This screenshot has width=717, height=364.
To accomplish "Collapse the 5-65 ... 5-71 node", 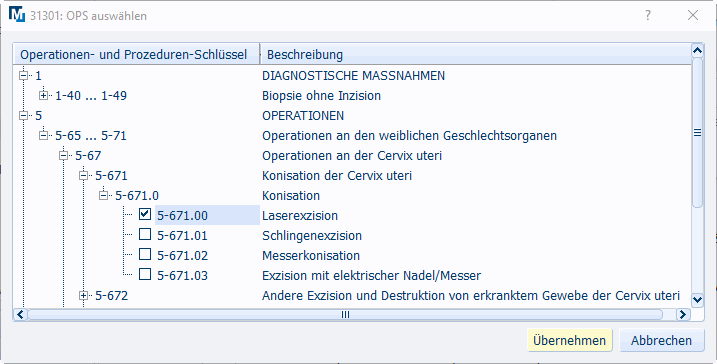I will [43, 135].
